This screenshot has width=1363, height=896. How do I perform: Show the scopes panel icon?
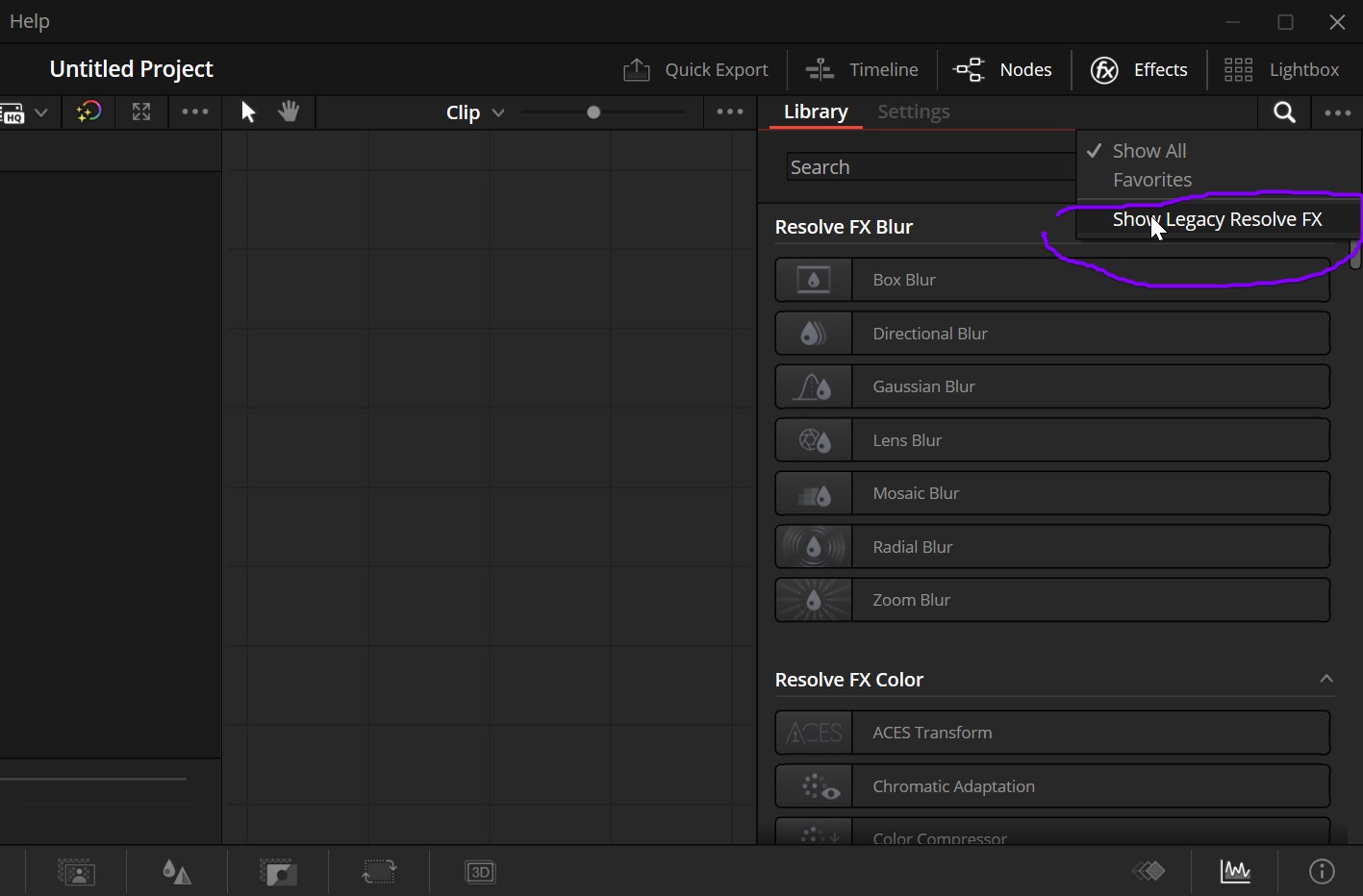pos(1235,871)
